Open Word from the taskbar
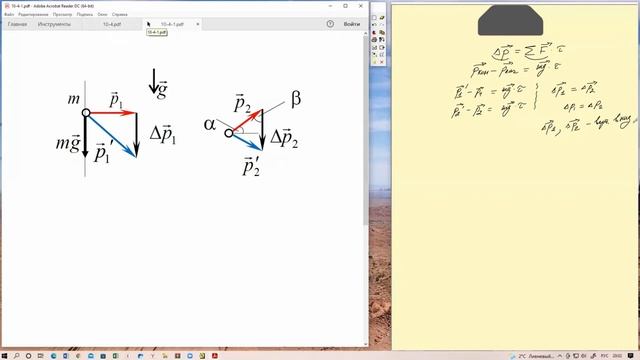Screen dimensions: 640x360 point(65,356)
